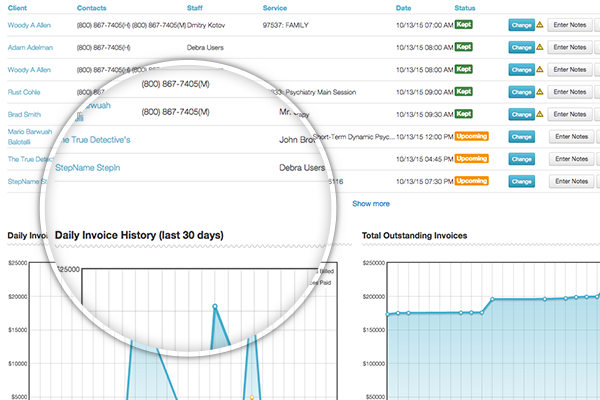Select service text 97537: FAMILY
600x400 pixels.
(285, 25)
